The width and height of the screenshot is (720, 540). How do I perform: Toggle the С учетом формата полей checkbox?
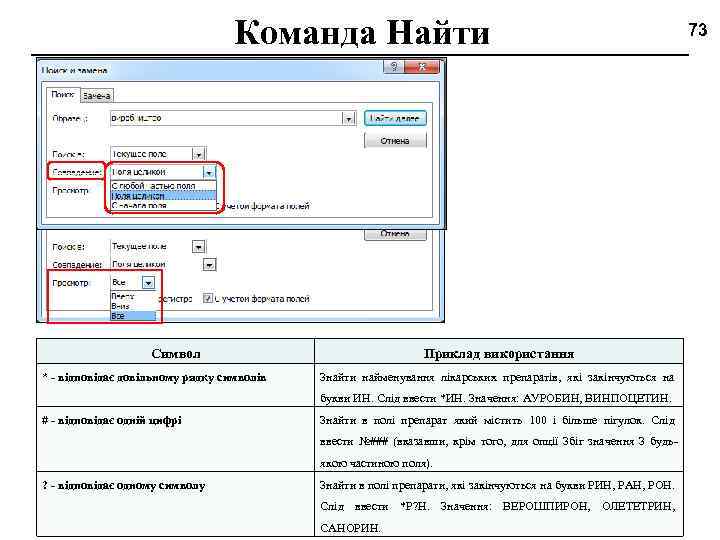pyautogui.click(x=208, y=298)
